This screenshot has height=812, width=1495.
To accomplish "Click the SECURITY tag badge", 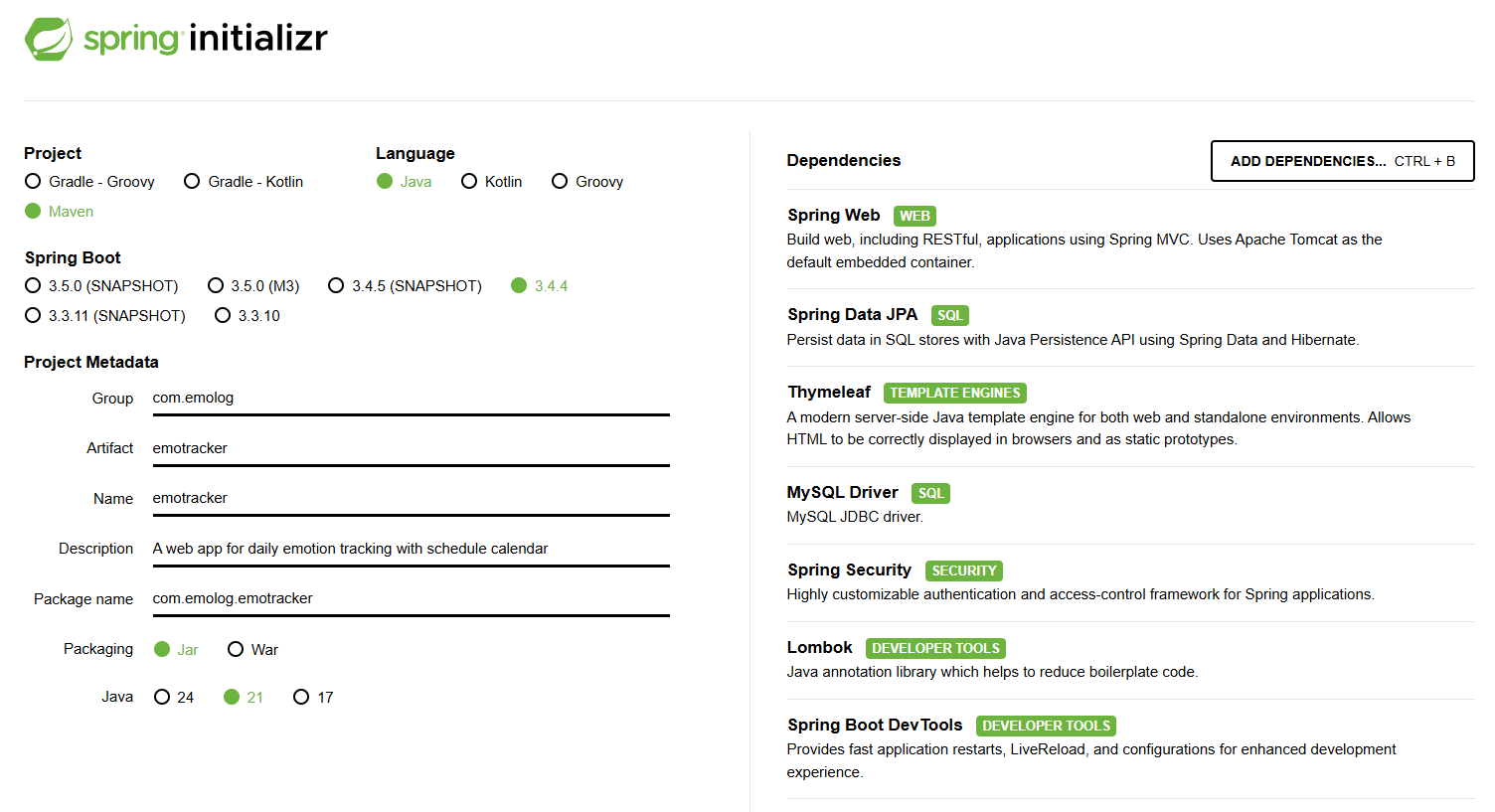I will tap(964, 570).
